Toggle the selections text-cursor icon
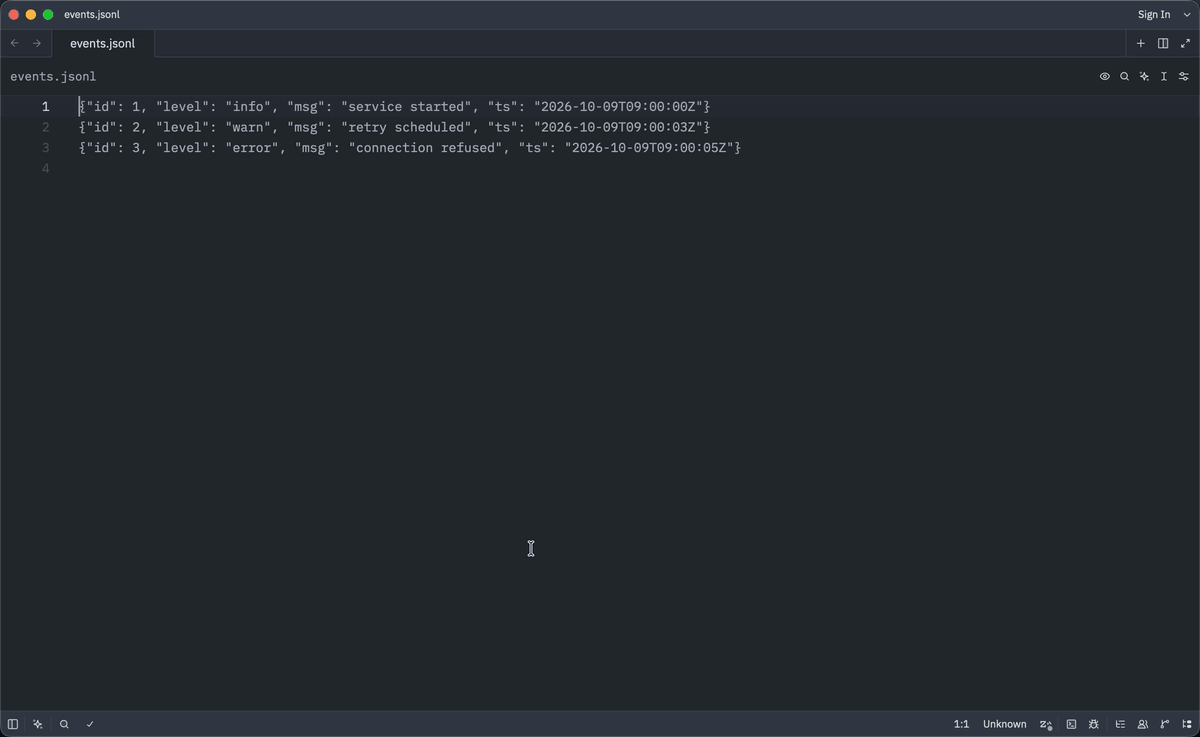The width and height of the screenshot is (1200, 737). [1164, 76]
